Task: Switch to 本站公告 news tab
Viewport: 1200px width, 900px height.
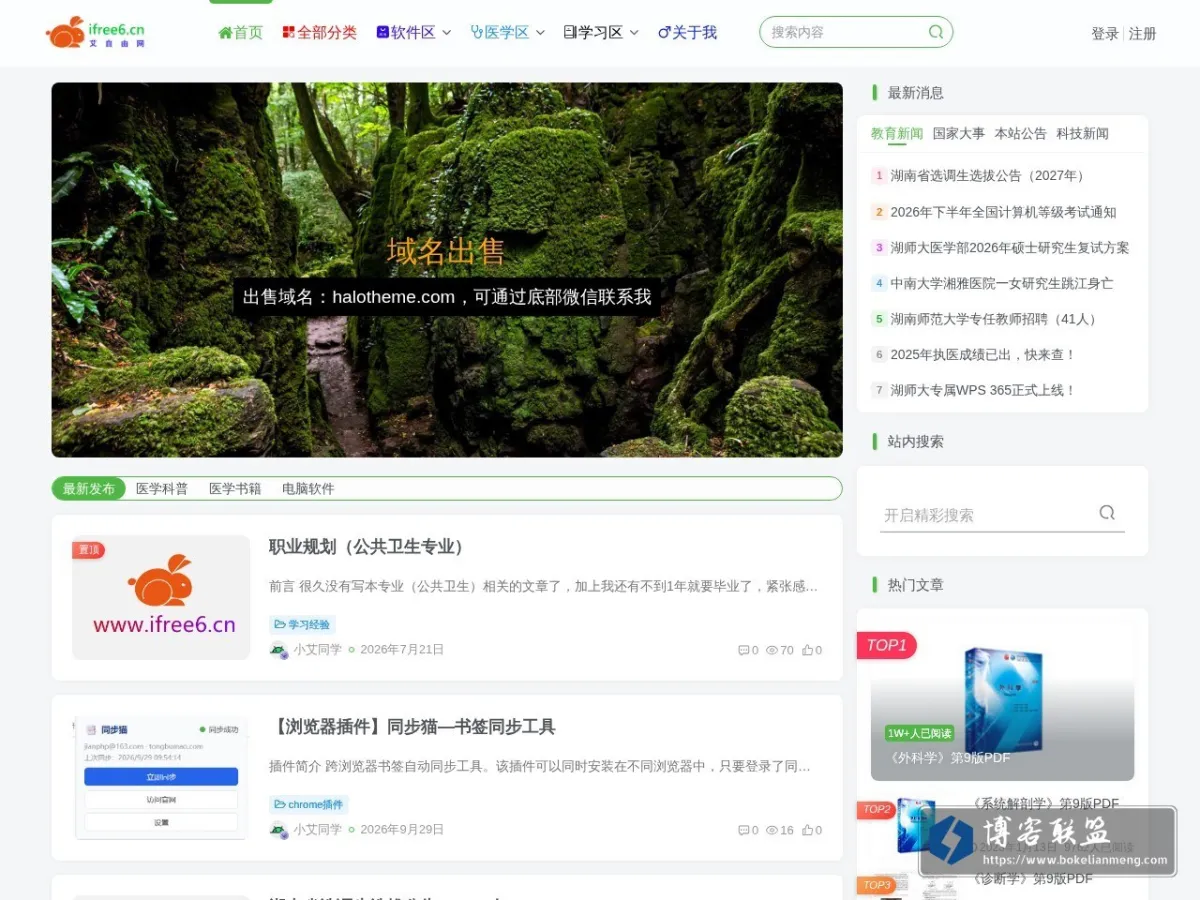Action: [x=1020, y=133]
